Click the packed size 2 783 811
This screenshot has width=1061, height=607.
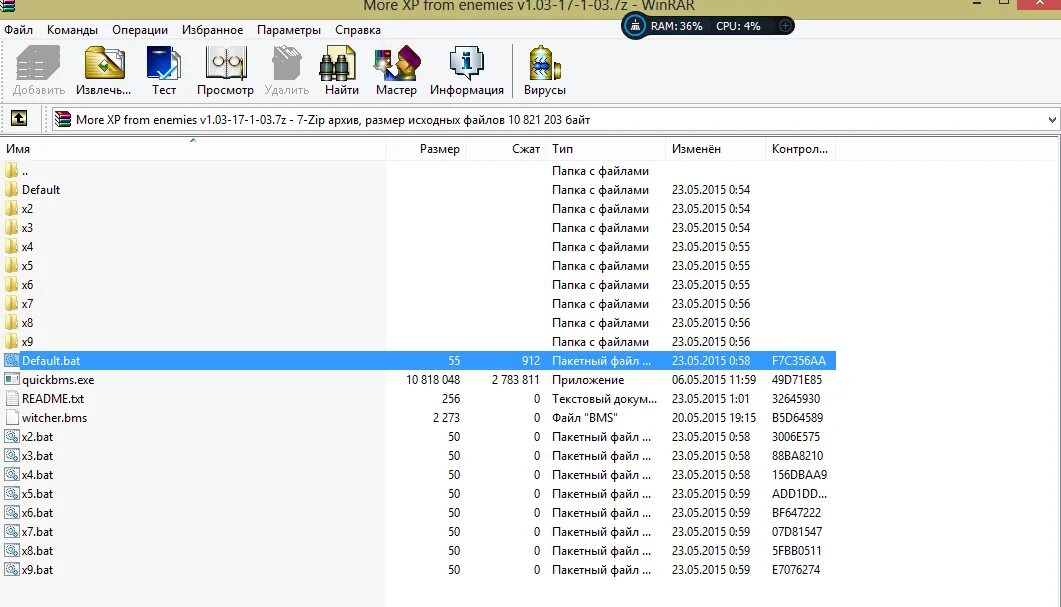pos(516,380)
